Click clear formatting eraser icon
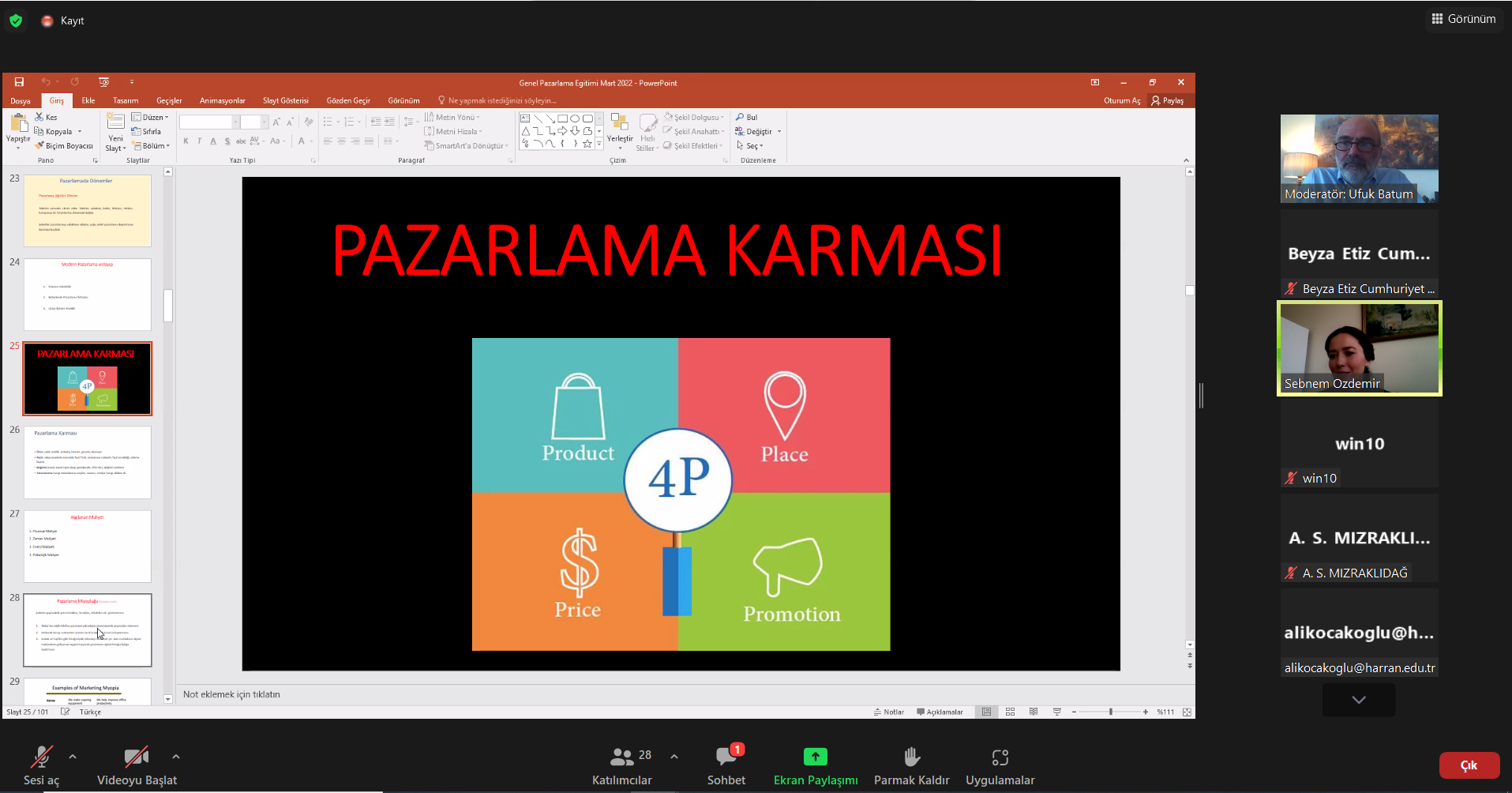The image size is (1512, 793). coord(309,122)
